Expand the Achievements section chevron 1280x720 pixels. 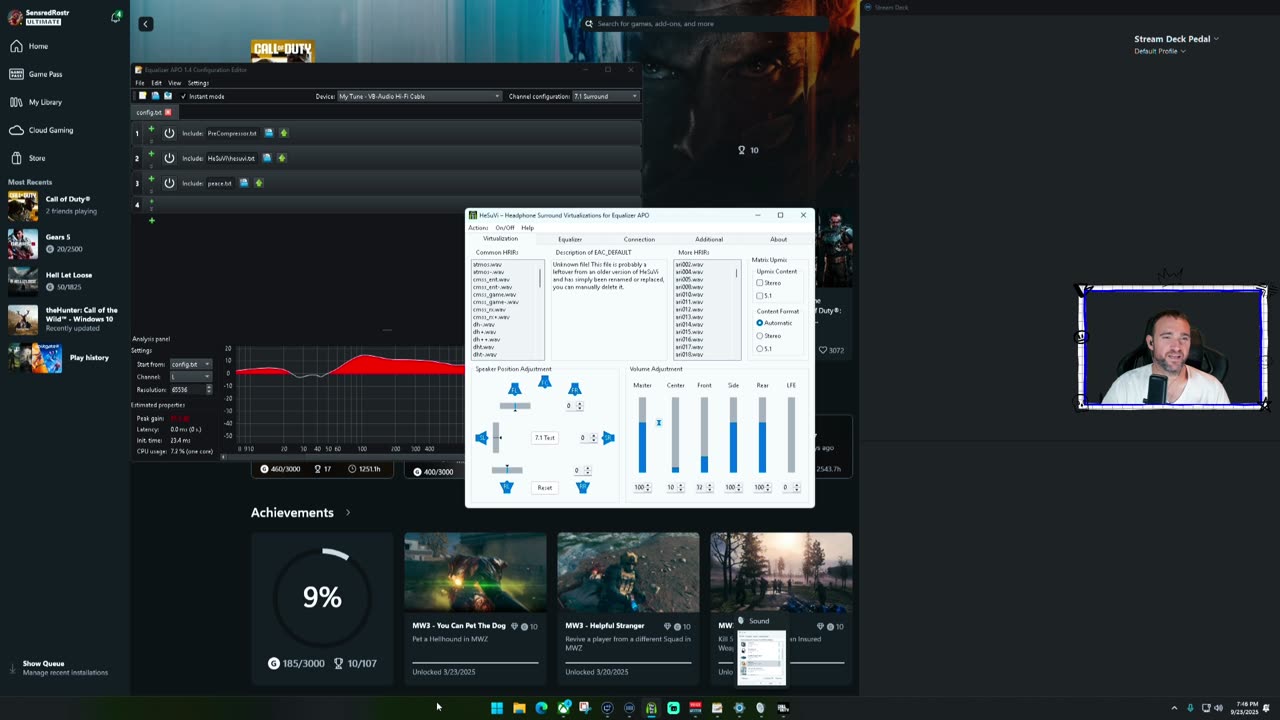point(348,513)
